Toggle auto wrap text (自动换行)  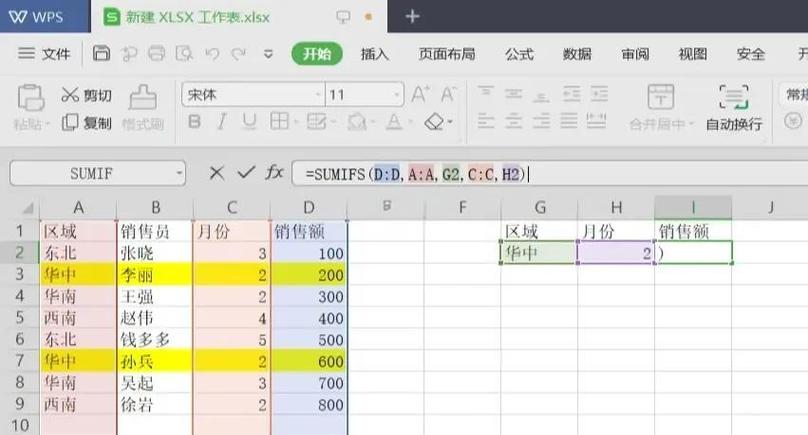click(734, 108)
